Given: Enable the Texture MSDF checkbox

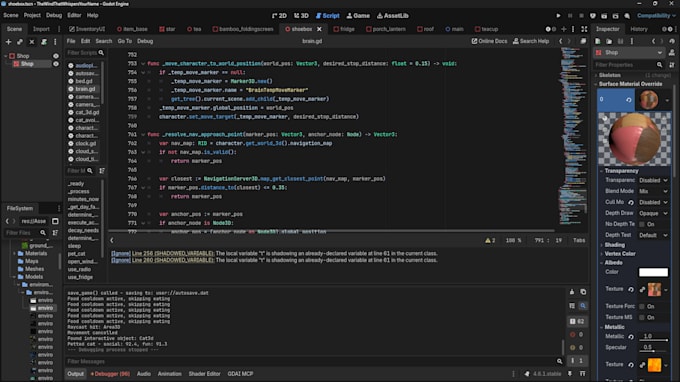Looking at the screenshot, I should pos(642,317).
